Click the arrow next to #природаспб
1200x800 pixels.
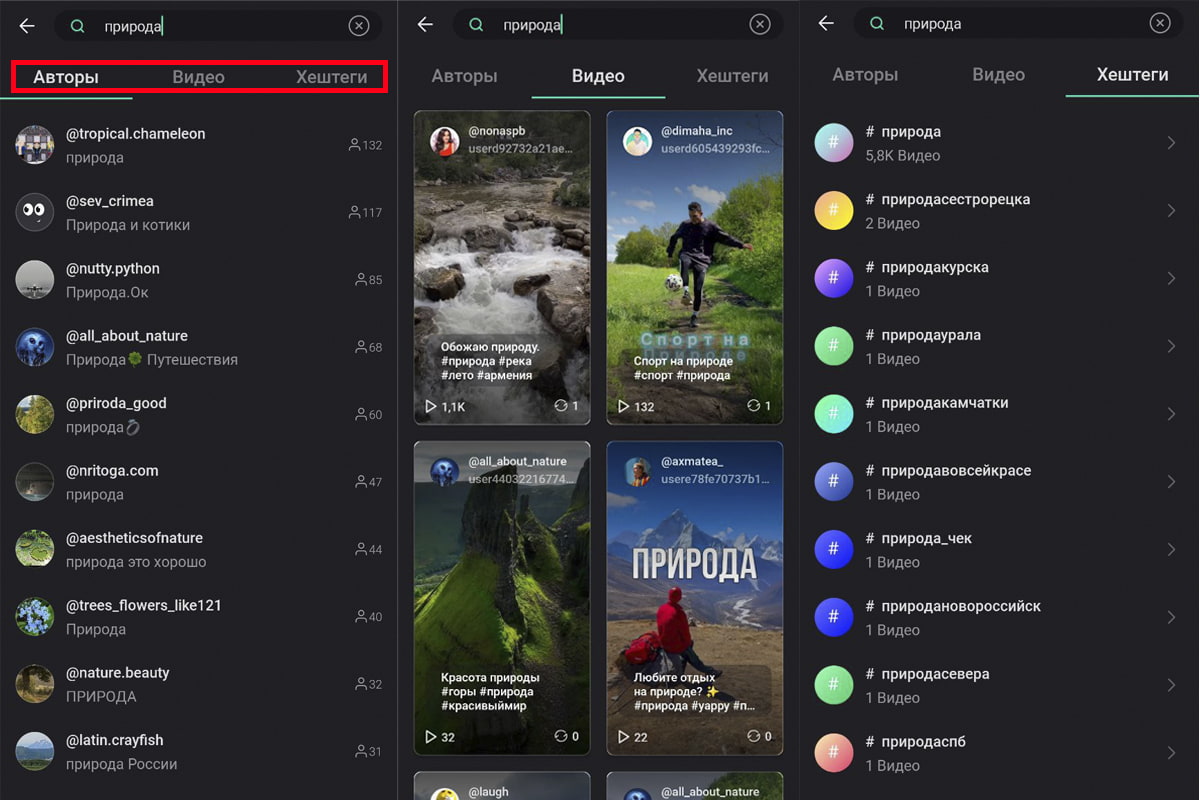(x=1171, y=753)
